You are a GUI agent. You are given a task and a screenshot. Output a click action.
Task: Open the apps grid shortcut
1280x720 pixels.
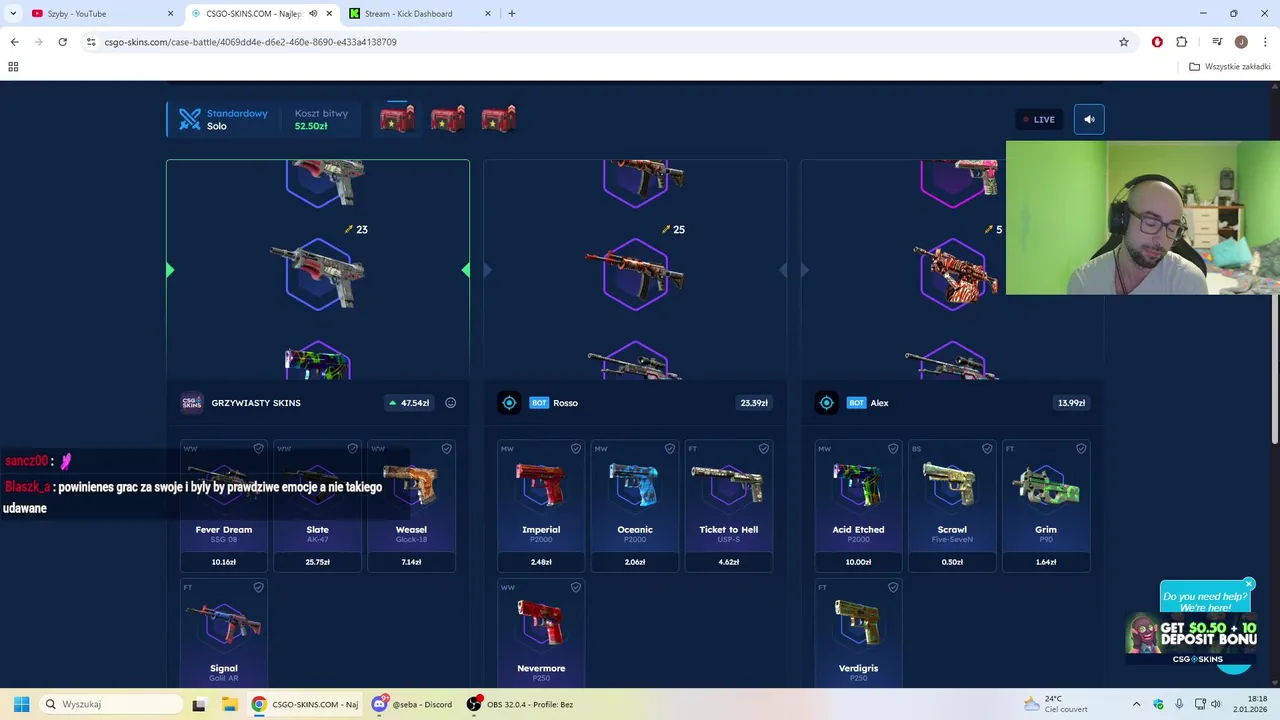pyautogui.click(x=13, y=67)
